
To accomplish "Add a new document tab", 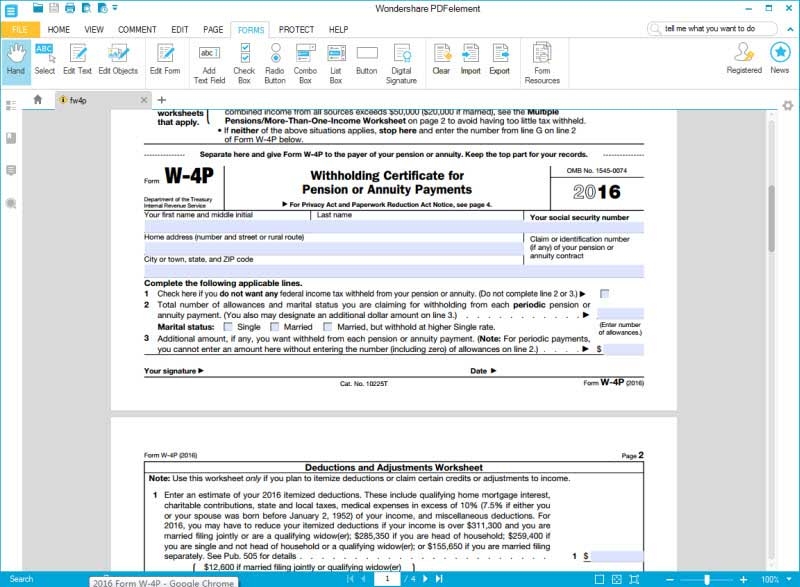I will pos(162,100).
